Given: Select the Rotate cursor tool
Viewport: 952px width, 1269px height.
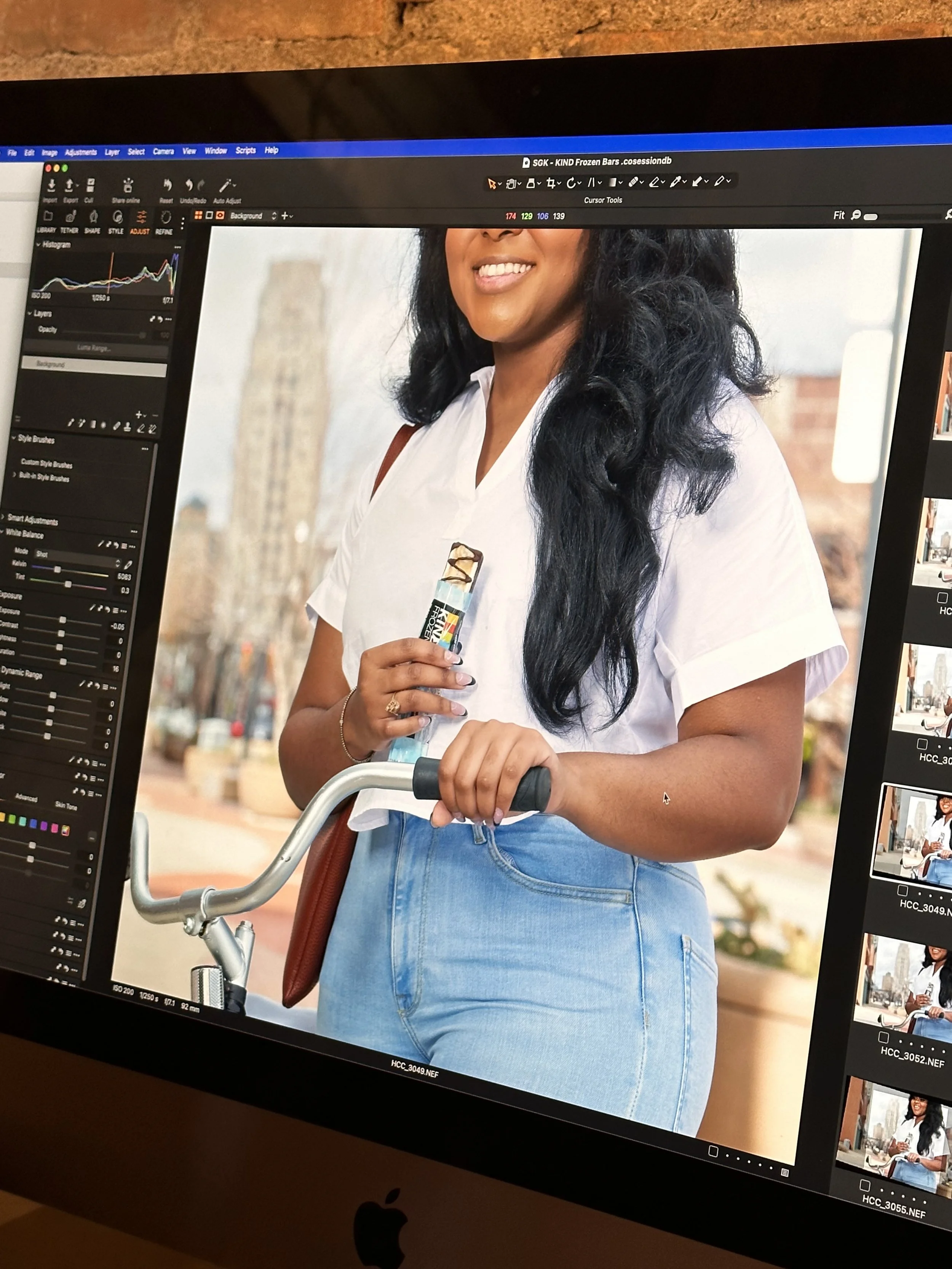Looking at the screenshot, I should pyautogui.click(x=571, y=183).
